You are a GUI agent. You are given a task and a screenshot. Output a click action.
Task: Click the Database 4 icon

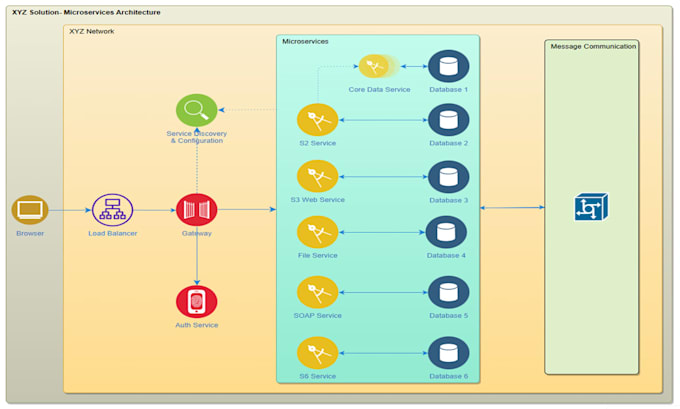click(446, 232)
